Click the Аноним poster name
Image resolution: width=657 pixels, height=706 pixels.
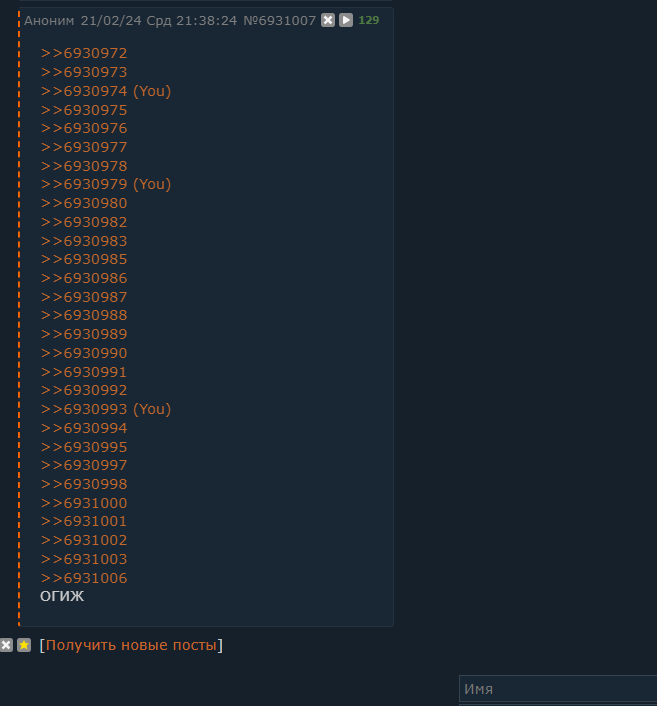[x=49, y=21]
